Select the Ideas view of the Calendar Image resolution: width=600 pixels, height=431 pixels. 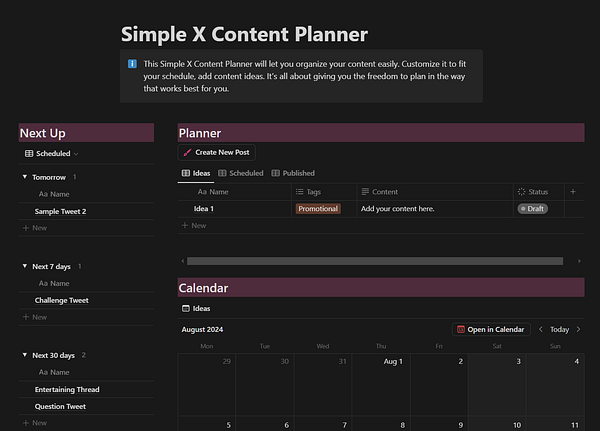pyautogui.click(x=195, y=308)
